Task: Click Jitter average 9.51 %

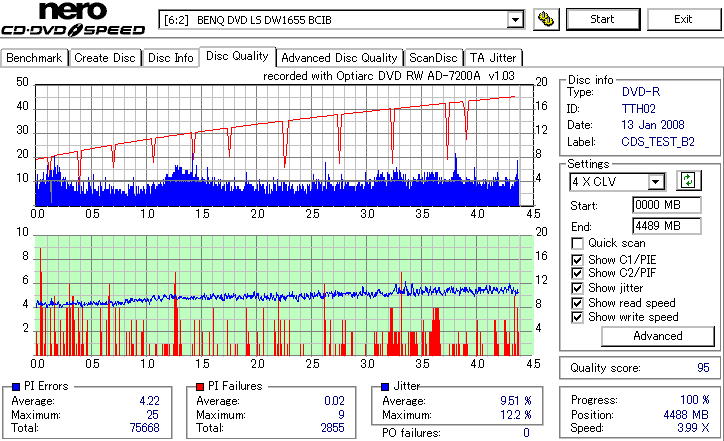Action: 516,401
